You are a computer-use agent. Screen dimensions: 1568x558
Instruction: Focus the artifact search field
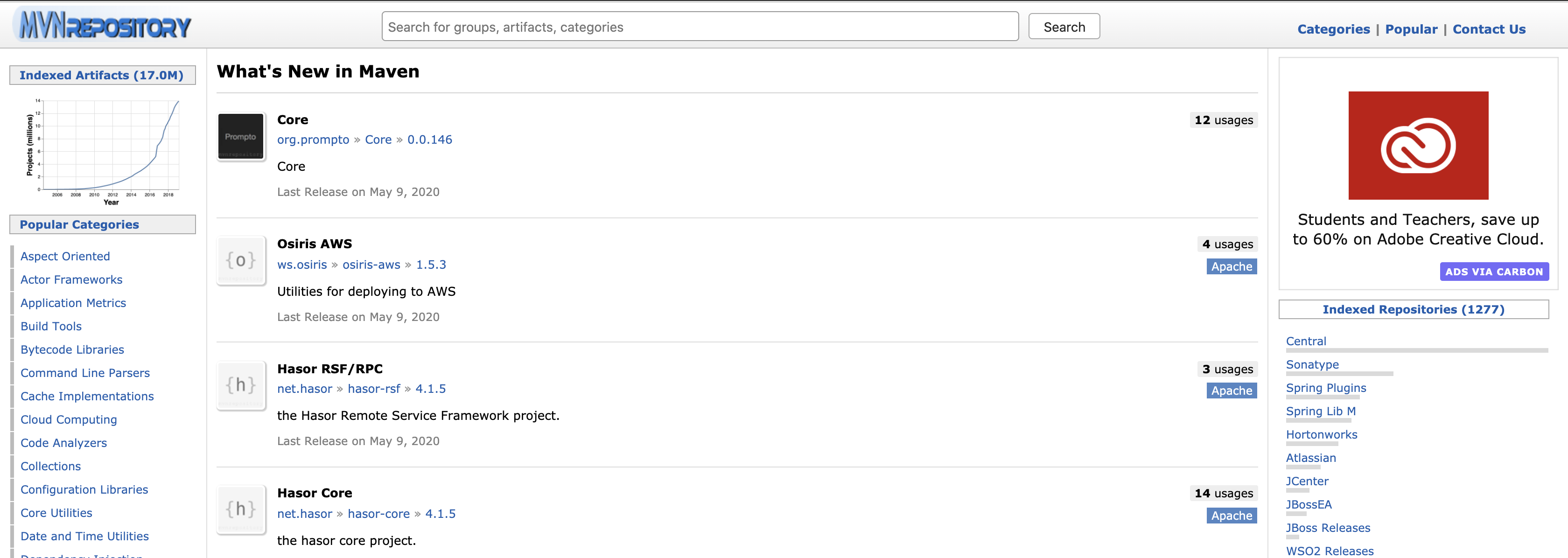(700, 27)
